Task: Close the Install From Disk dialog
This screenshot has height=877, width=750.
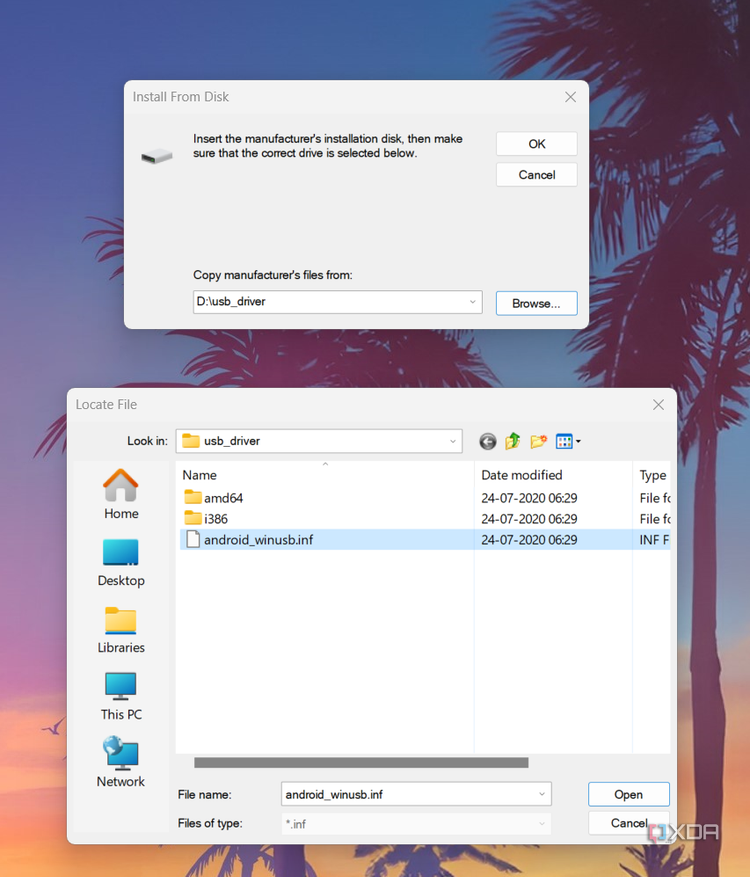Action: (570, 97)
